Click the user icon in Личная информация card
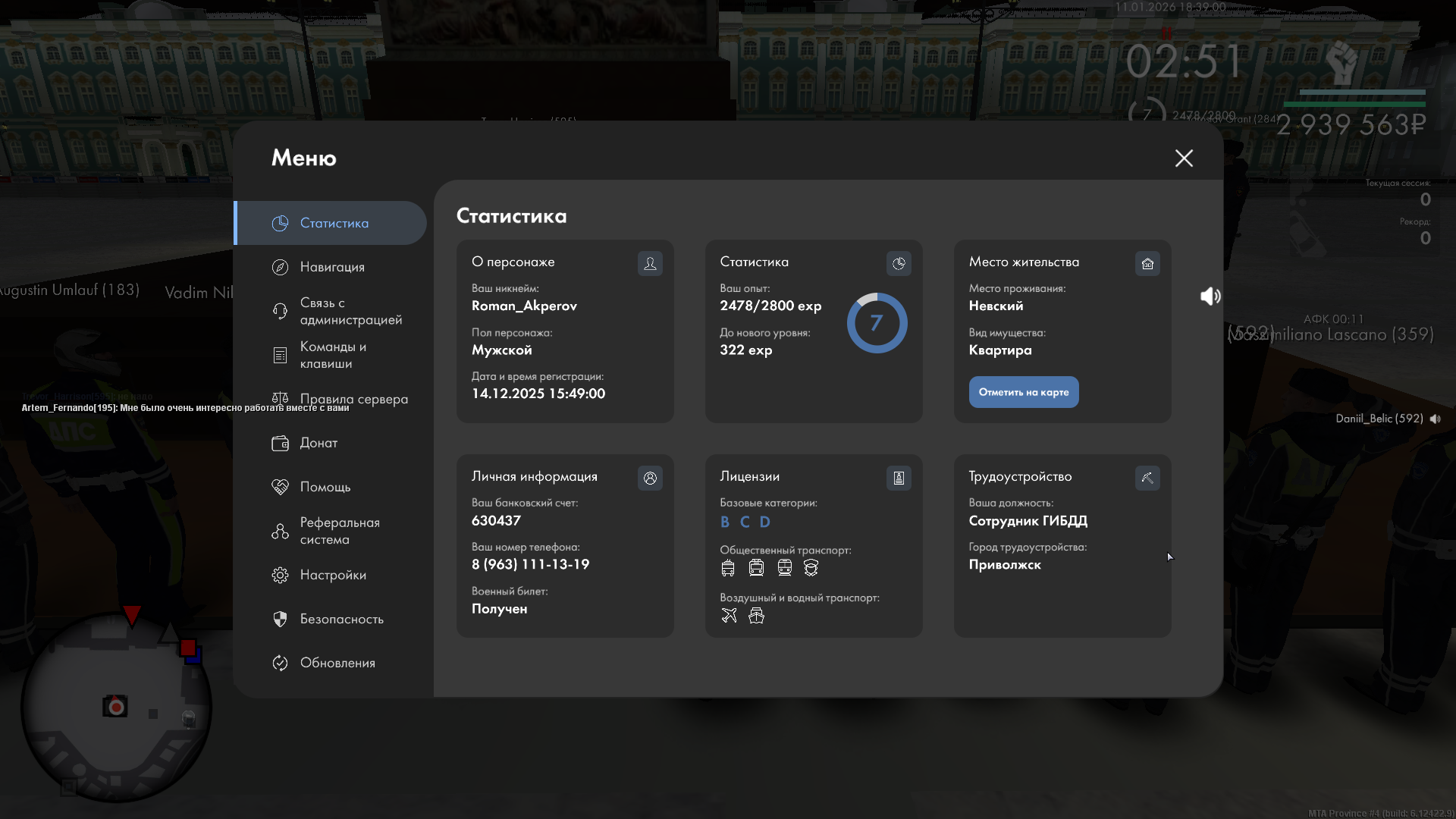This screenshot has height=819, width=1456. tap(650, 478)
